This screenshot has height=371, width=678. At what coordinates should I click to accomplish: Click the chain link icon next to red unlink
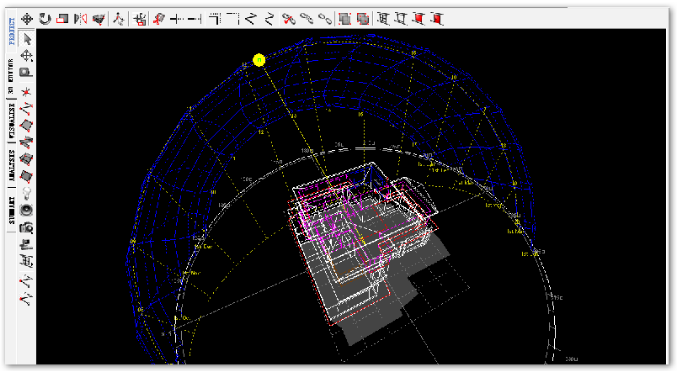tap(307, 19)
